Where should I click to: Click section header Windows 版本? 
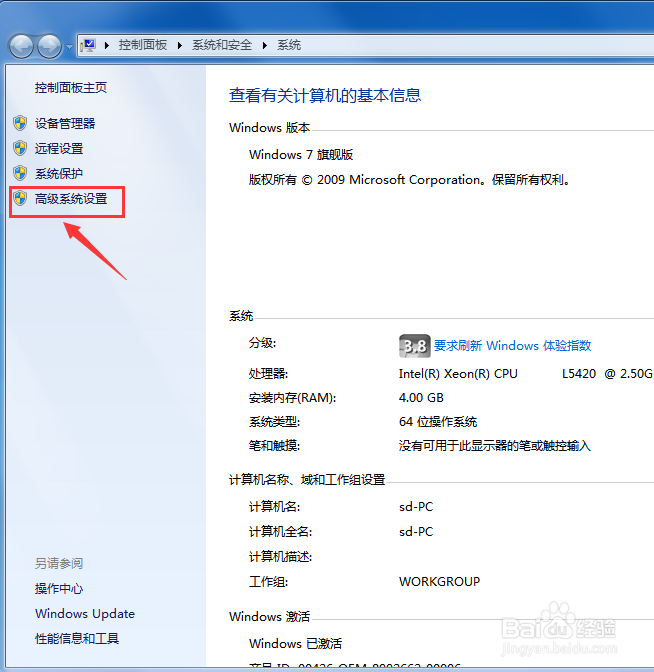269,127
